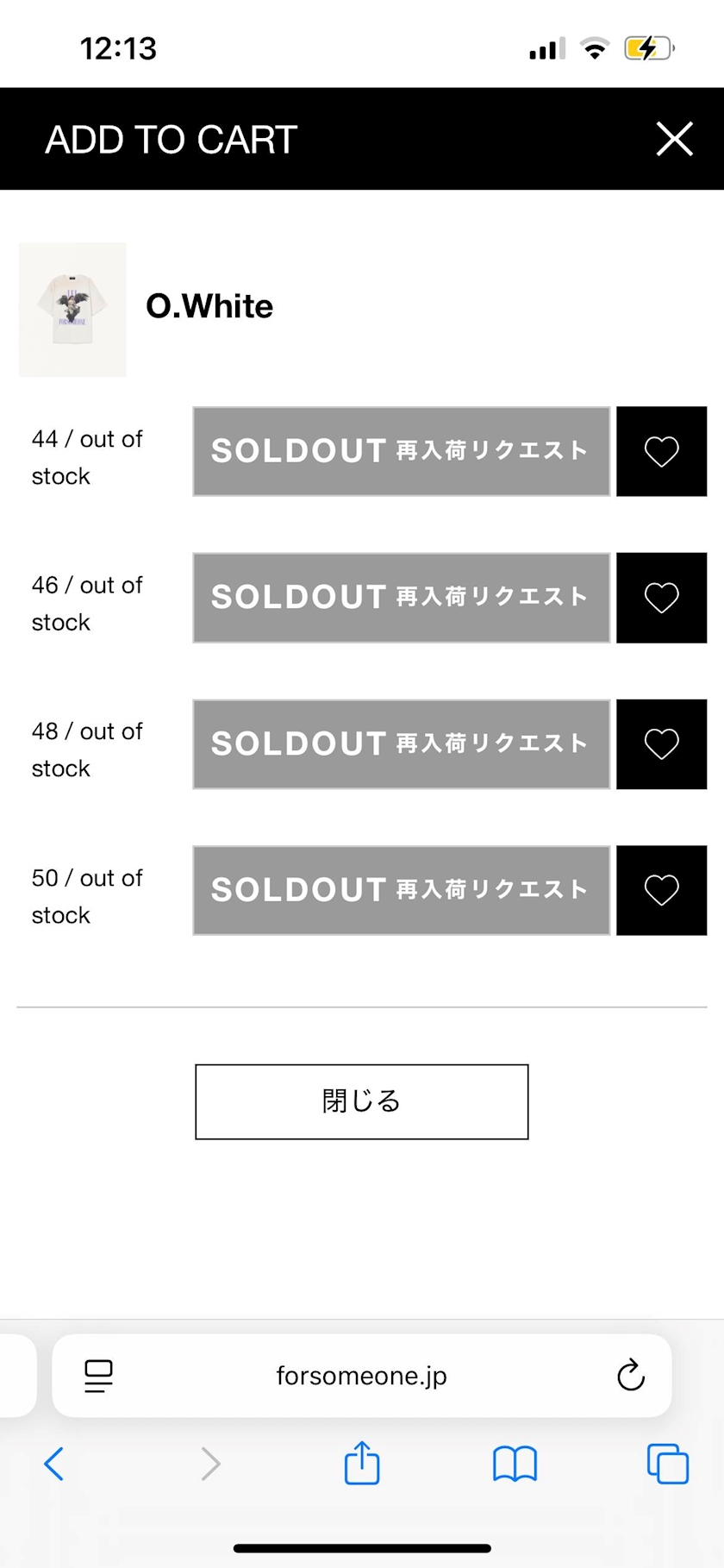Favorite size 44 with heart icon
The image size is (724, 1568).
coord(662,451)
